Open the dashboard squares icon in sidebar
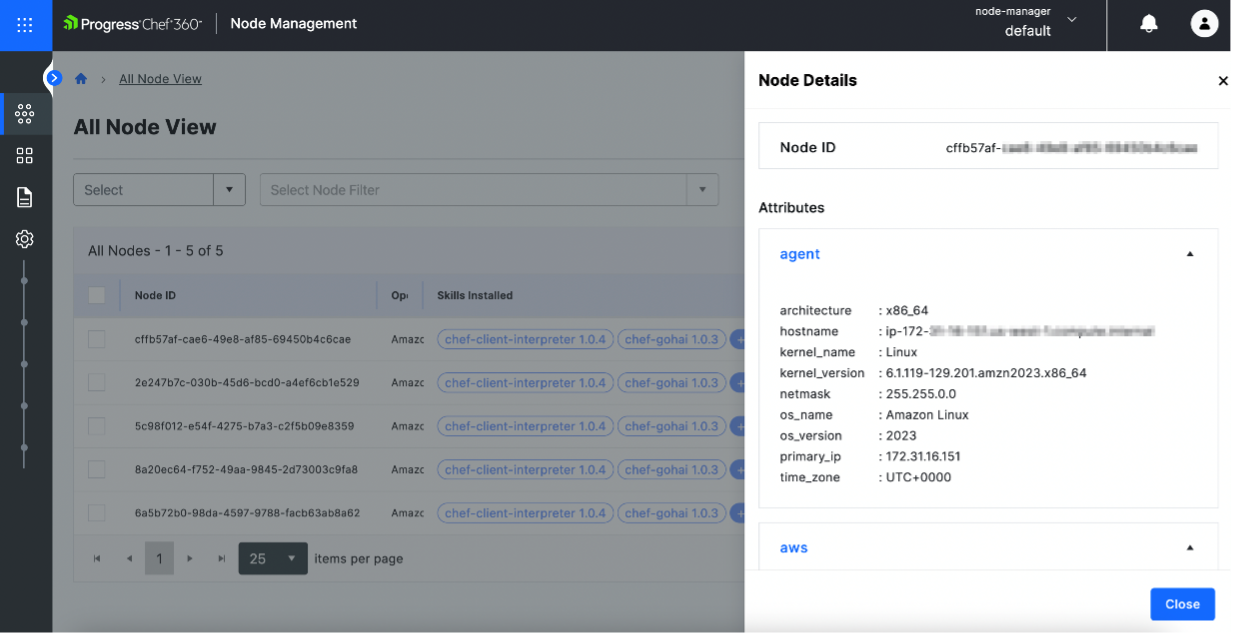The width and height of the screenshot is (1234, 635). 25,156
